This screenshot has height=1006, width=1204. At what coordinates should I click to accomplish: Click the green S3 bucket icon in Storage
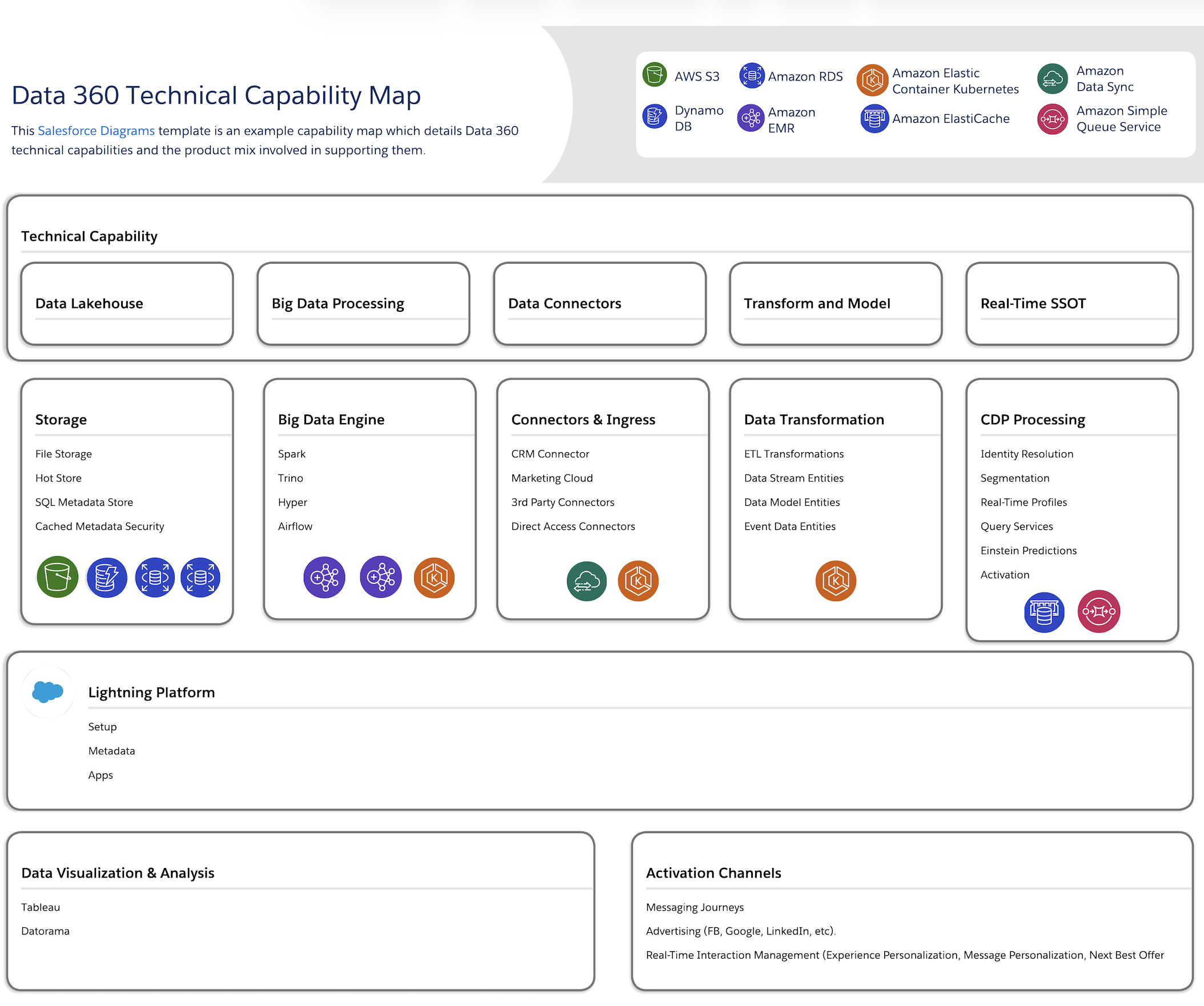click(x=57, y=577)
